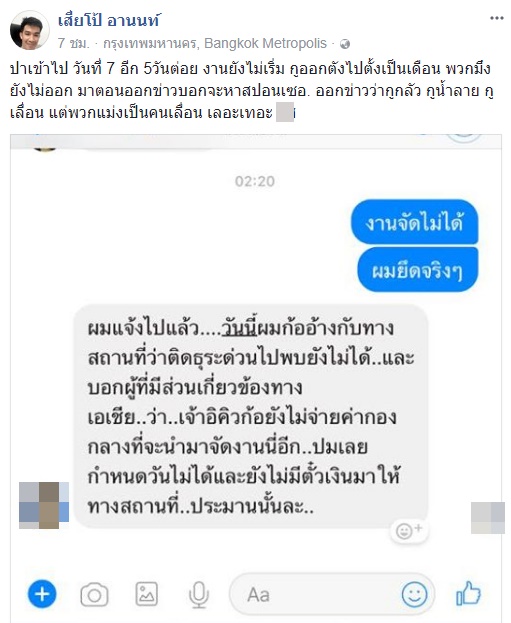Screen dimensions: 511x623
Task: Click the 7 ชม. post timestamp
Action: [74, 43]
